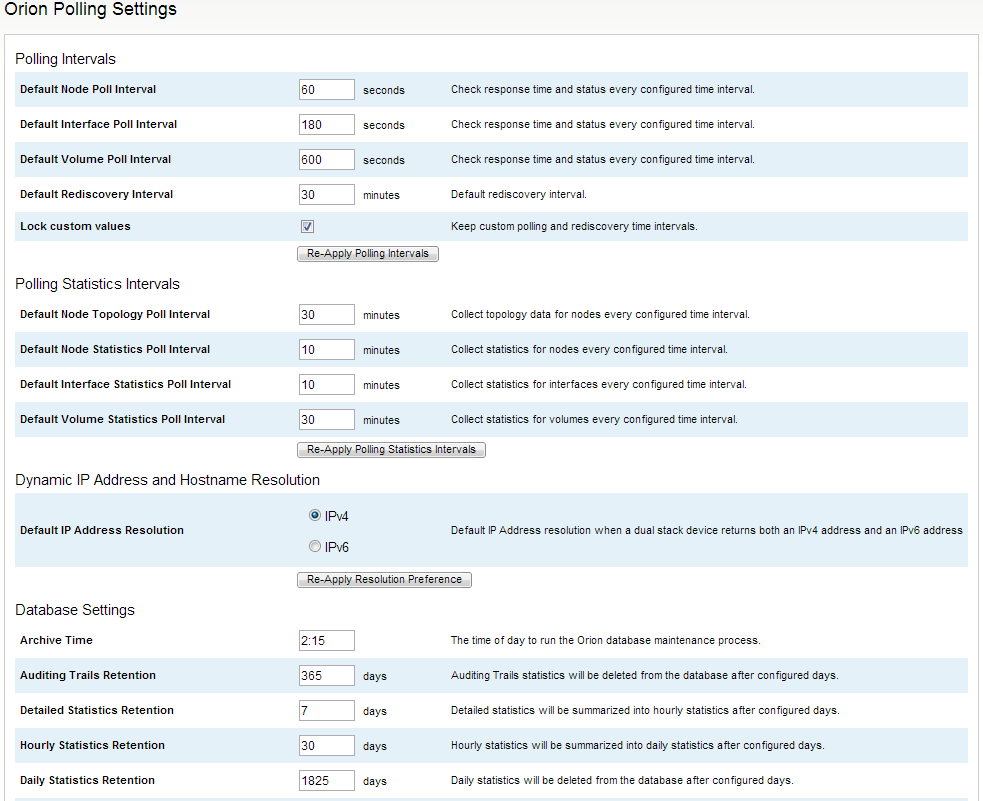Edit Default Volume Statistics Poll Interval field

(327, 420)
